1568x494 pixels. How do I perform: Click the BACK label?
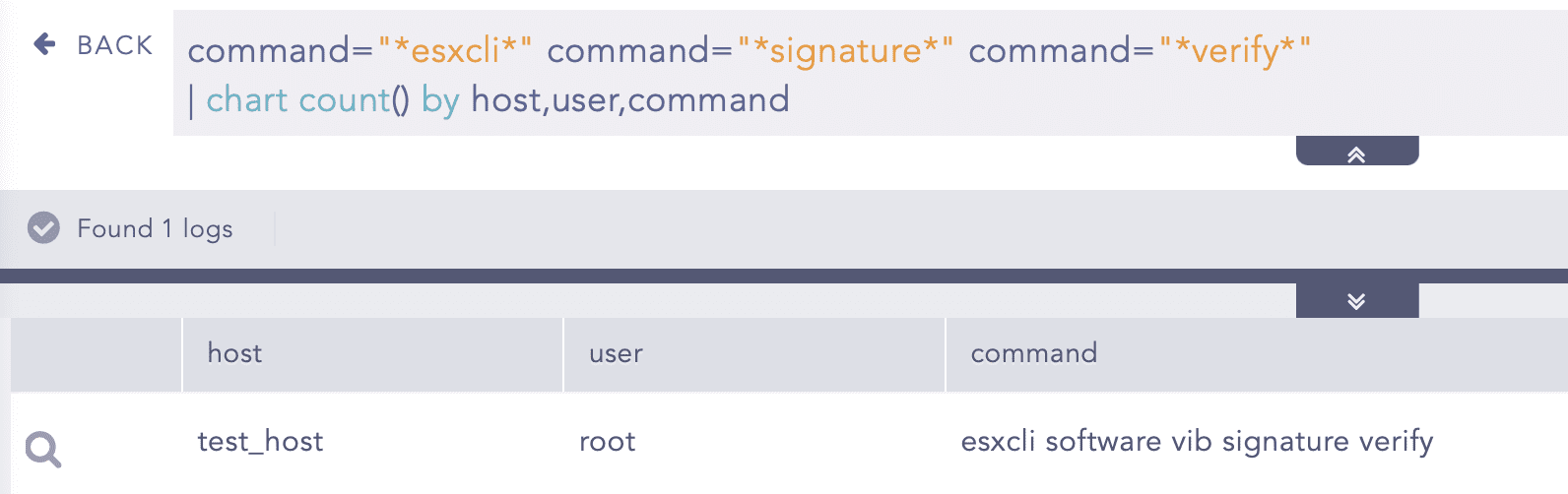point(115,45)
